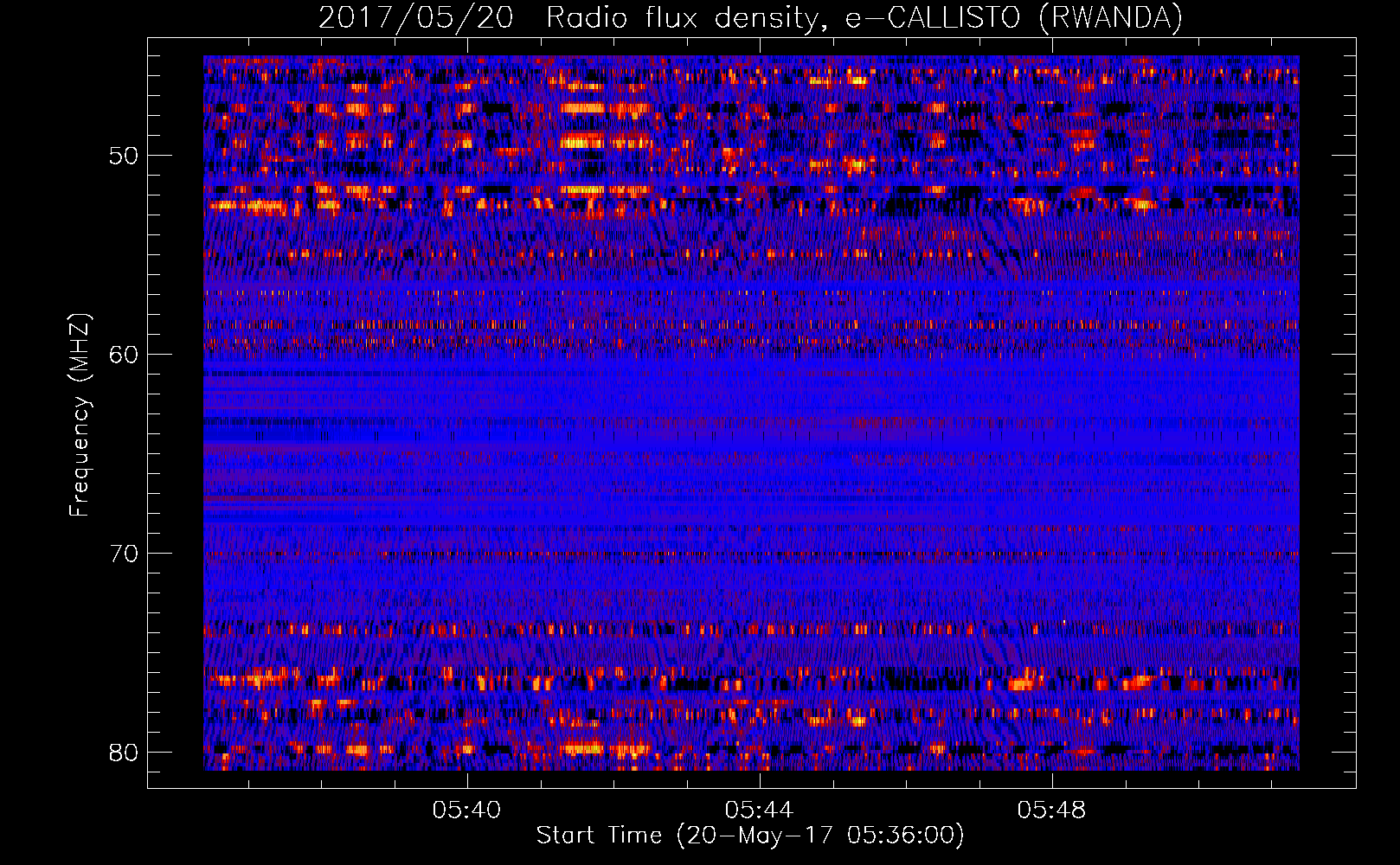Image resolution: width=1400 pixels, height=865 pixels.
Task: Click the "05:40" time tick label
Action: tap(467, 811)
